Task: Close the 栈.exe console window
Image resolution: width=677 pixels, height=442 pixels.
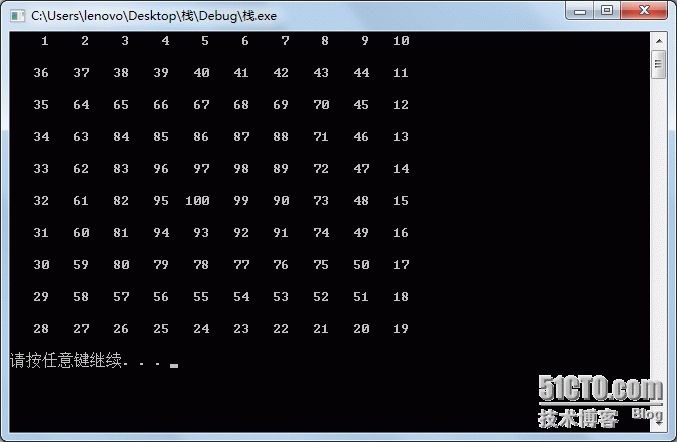Action: (644, 10)
